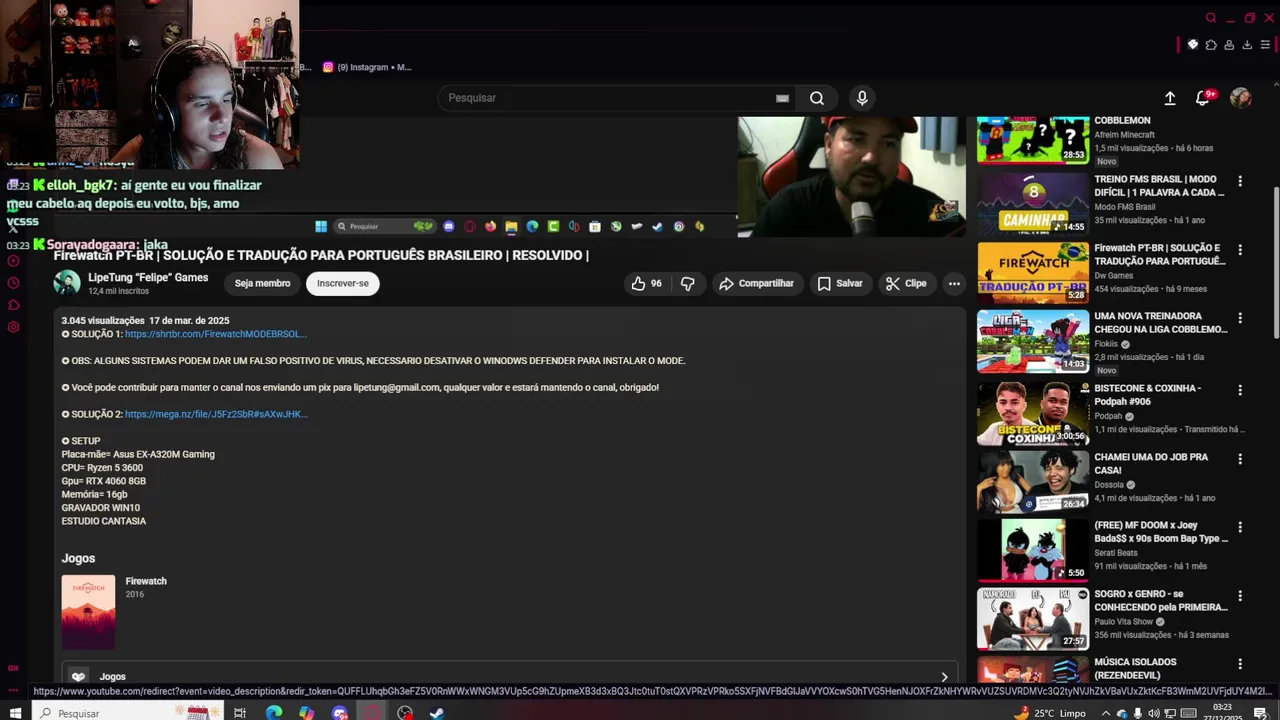The height and width of the screenshot is (720, 1280).
Task: Activate voice search microphone icon
Action: pyautogui.click(x=862, y=98)
